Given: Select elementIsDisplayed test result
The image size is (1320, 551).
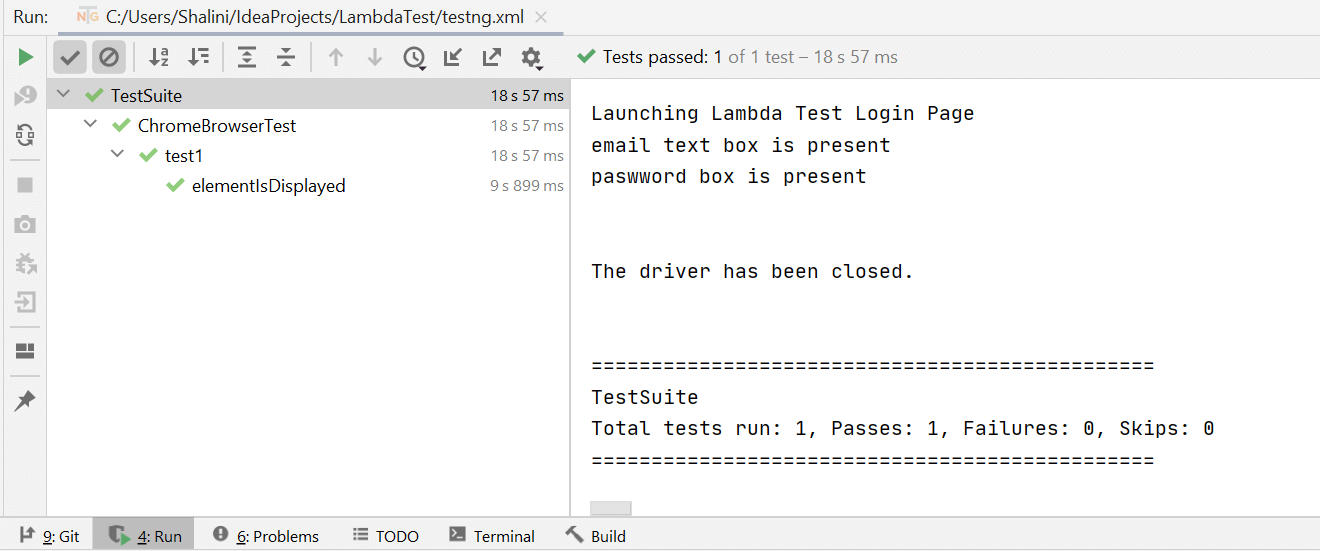Looking at the screenshot, I should coord(268,186).
